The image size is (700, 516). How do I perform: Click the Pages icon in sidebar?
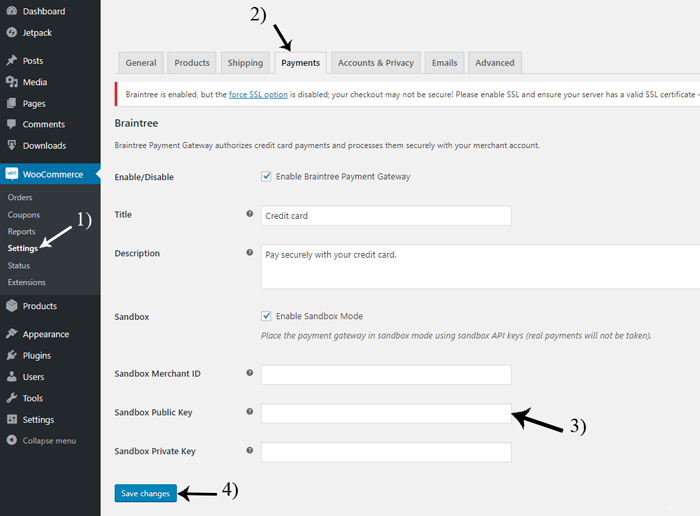coord(12,103)
